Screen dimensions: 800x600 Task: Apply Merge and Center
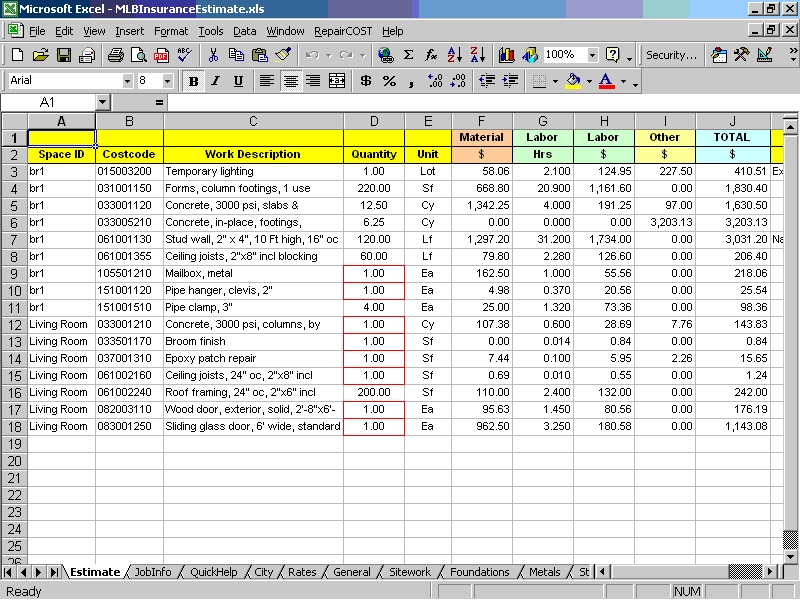coord(339,80)
